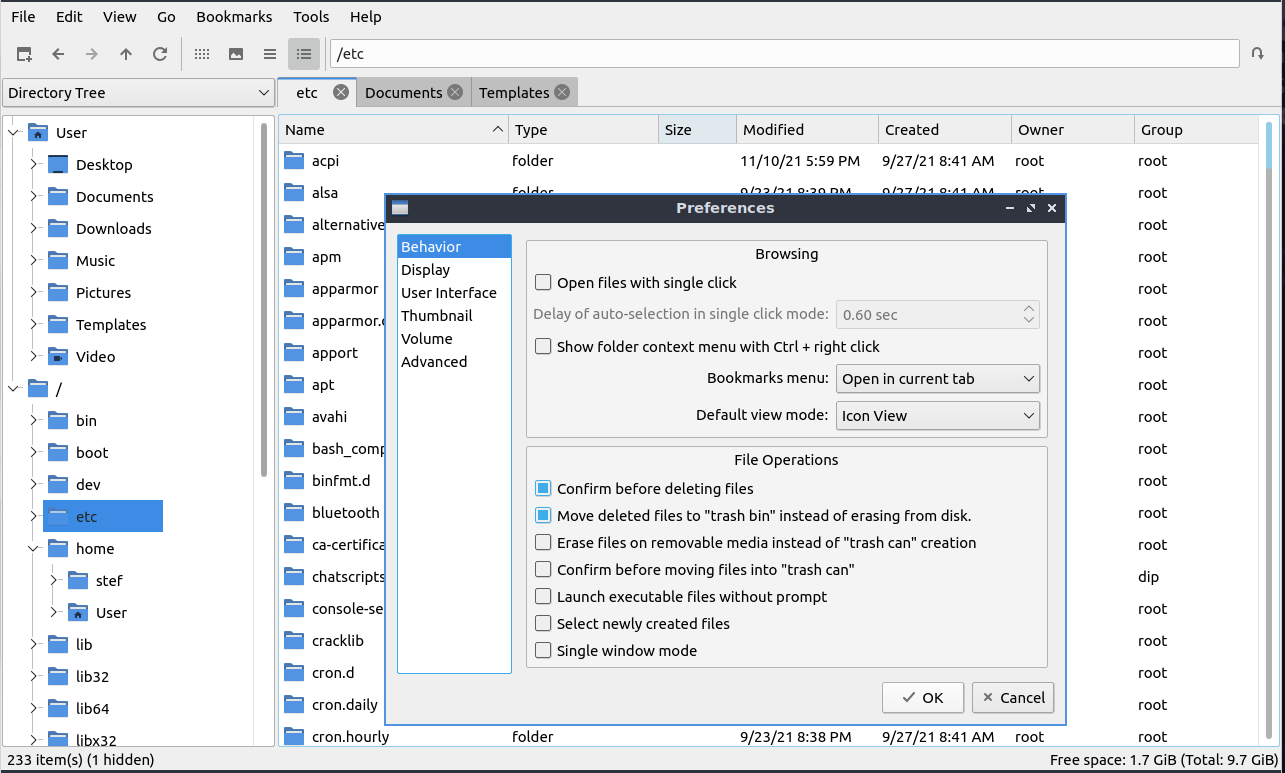The height and width of the screenshot is (773, 1285).
Task: Select the detailed list view icon
Action: click(x=304, y=54)
